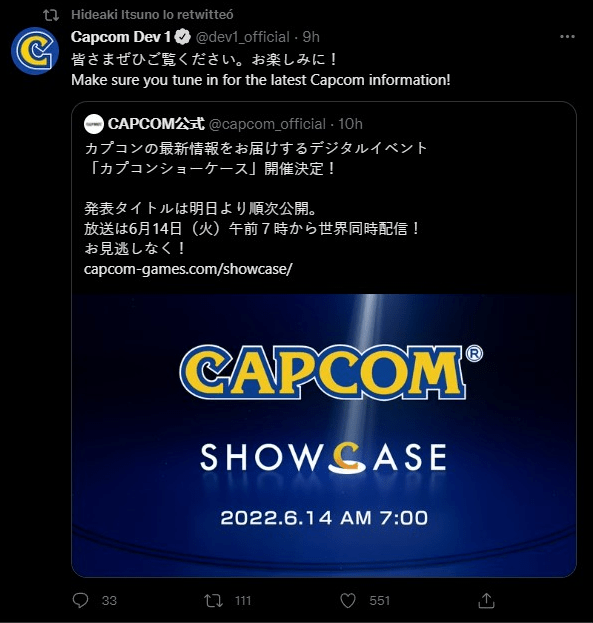Viewport: 593px width, 623px height.
Task: Click the 551 likes count
Action: coord(380,600)
